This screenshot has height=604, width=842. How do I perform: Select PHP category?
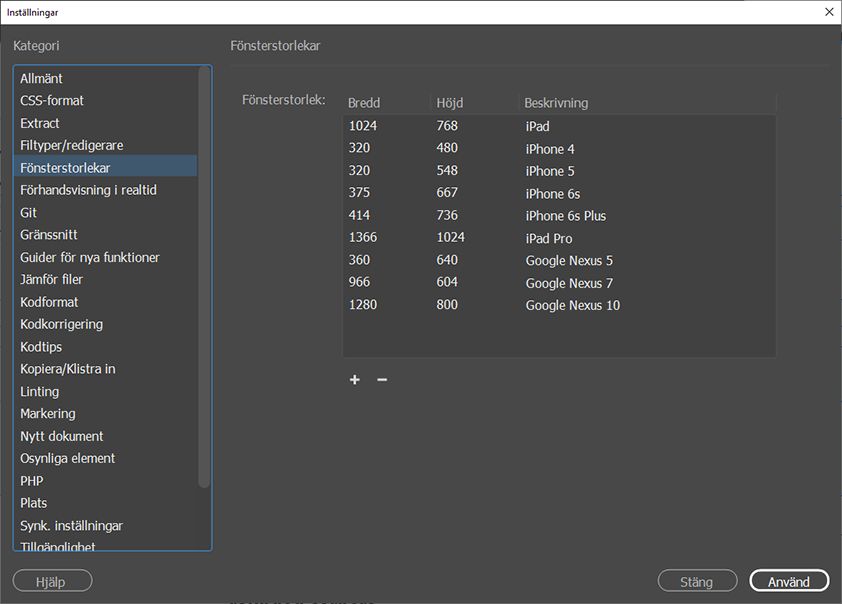[105, 481]
